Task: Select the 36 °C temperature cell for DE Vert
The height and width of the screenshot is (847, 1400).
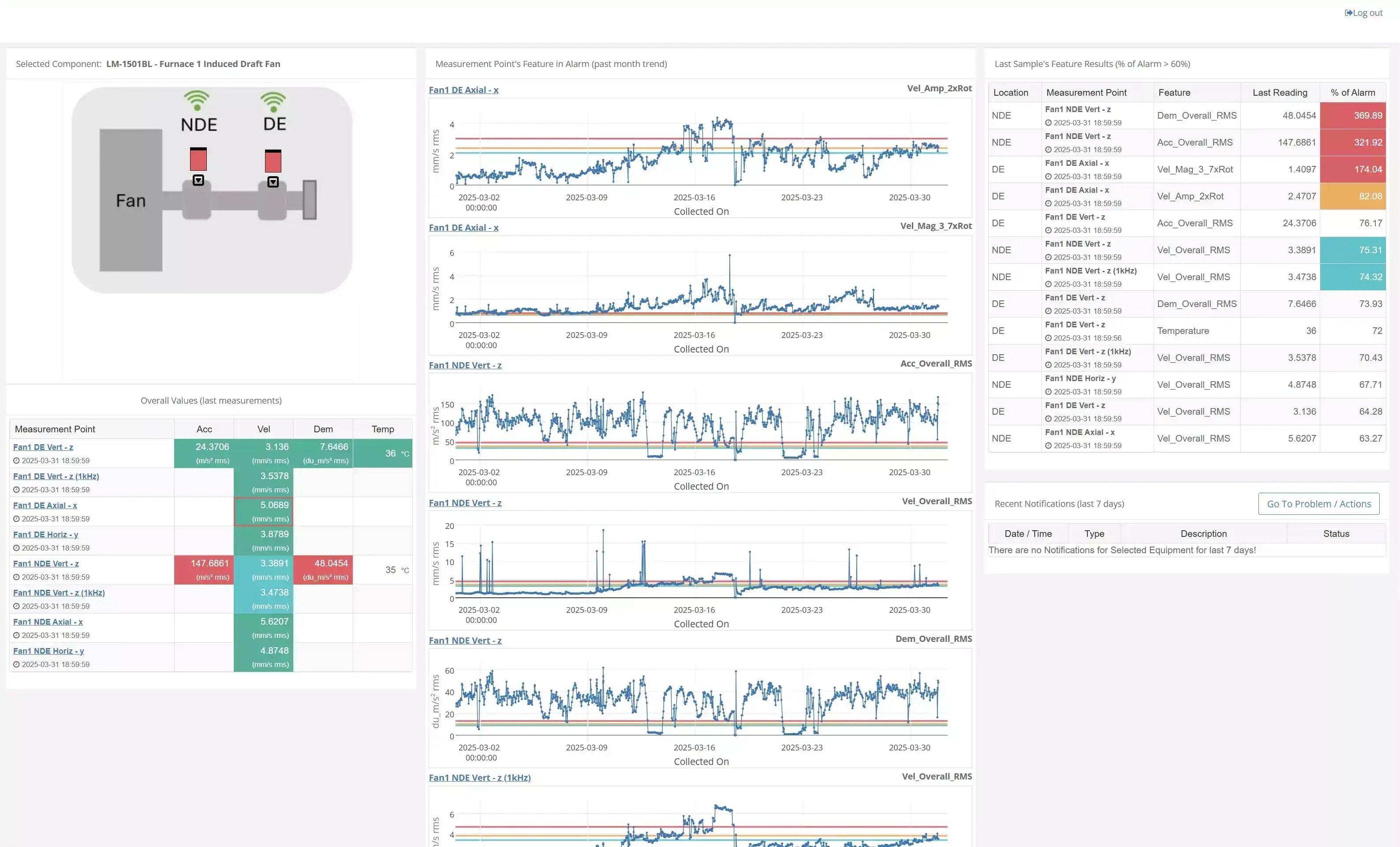Action: coord(383,453)
